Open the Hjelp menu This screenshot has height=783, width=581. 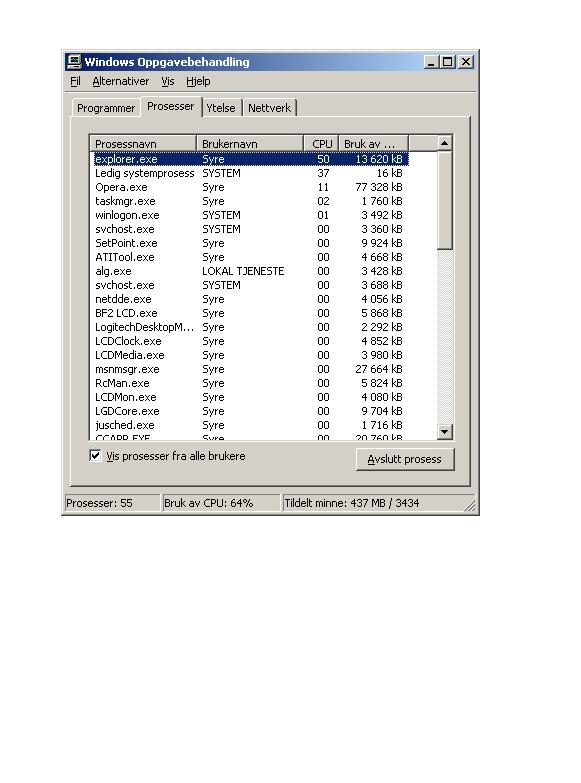198,81
